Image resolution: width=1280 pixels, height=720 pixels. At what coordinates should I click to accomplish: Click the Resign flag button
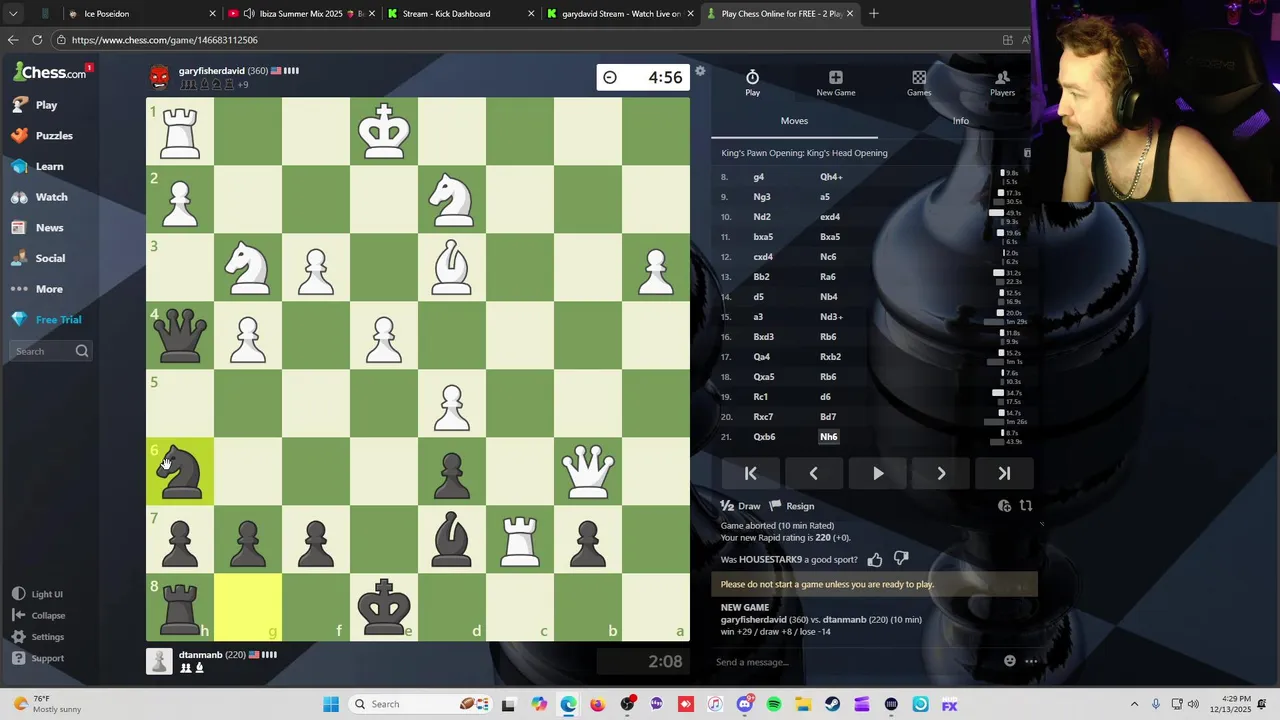click(x=792, y=506)
